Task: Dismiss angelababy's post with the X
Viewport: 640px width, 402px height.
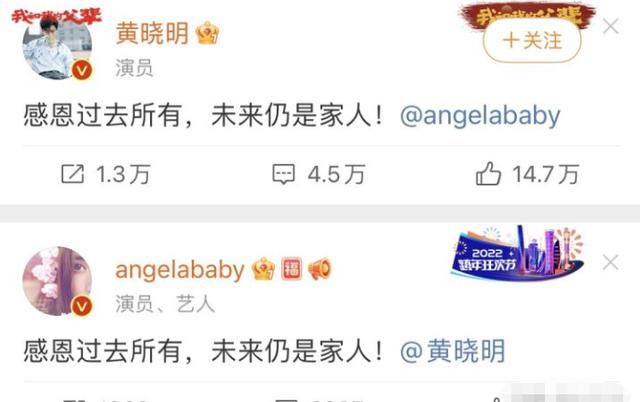Action: click(611, 262)
